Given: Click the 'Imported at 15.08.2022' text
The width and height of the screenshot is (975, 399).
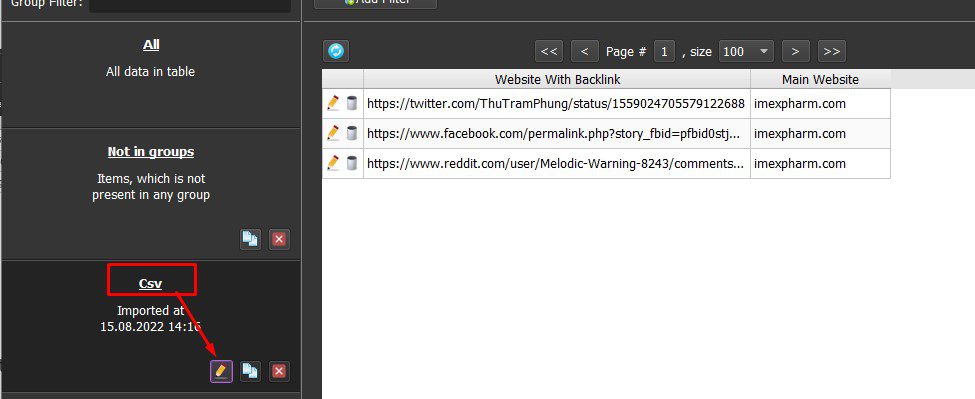Looking at the screenshot, I should (x=150, y=318).
